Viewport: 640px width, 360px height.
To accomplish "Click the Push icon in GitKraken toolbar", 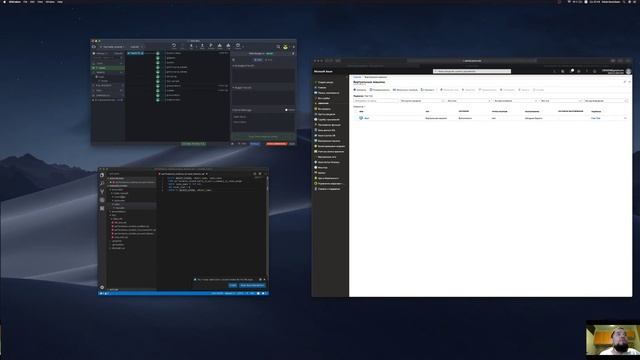I will [202, 45].
